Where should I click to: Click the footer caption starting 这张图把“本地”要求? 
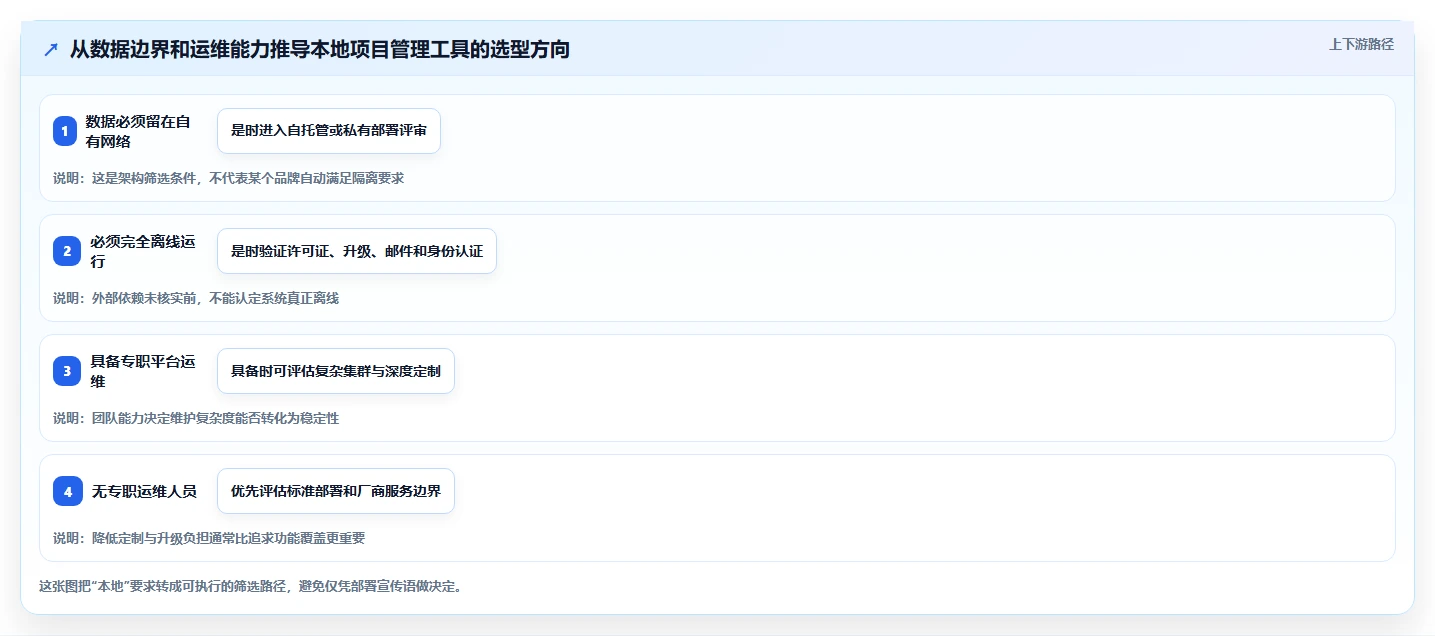(x=251, y=586)
